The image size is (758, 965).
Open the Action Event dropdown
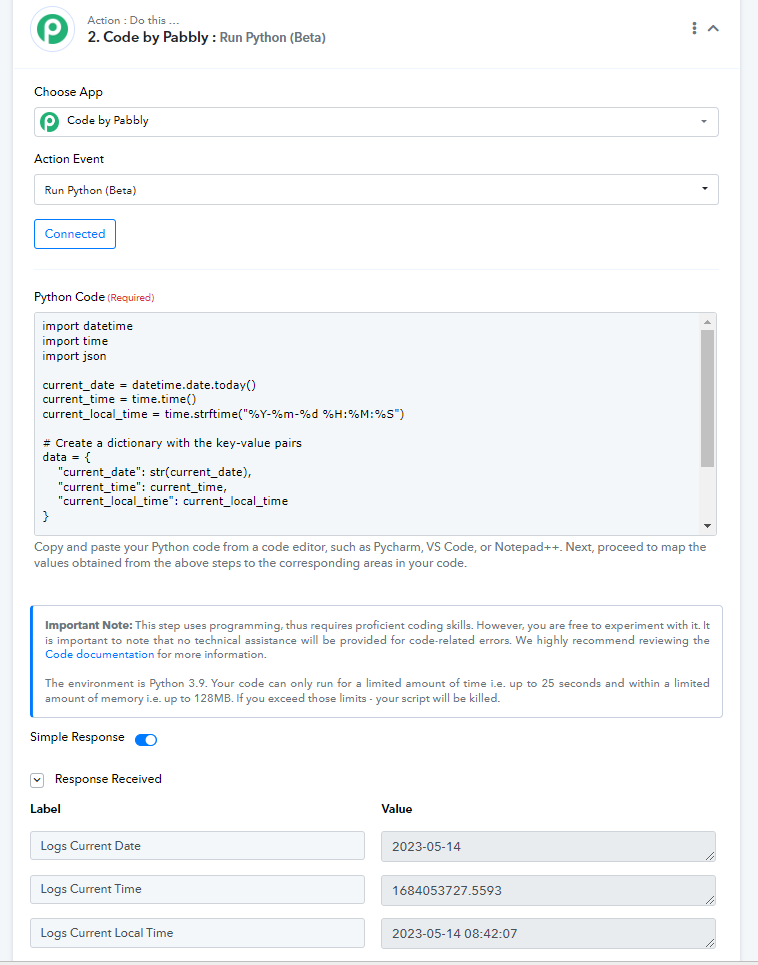point(376,190)
